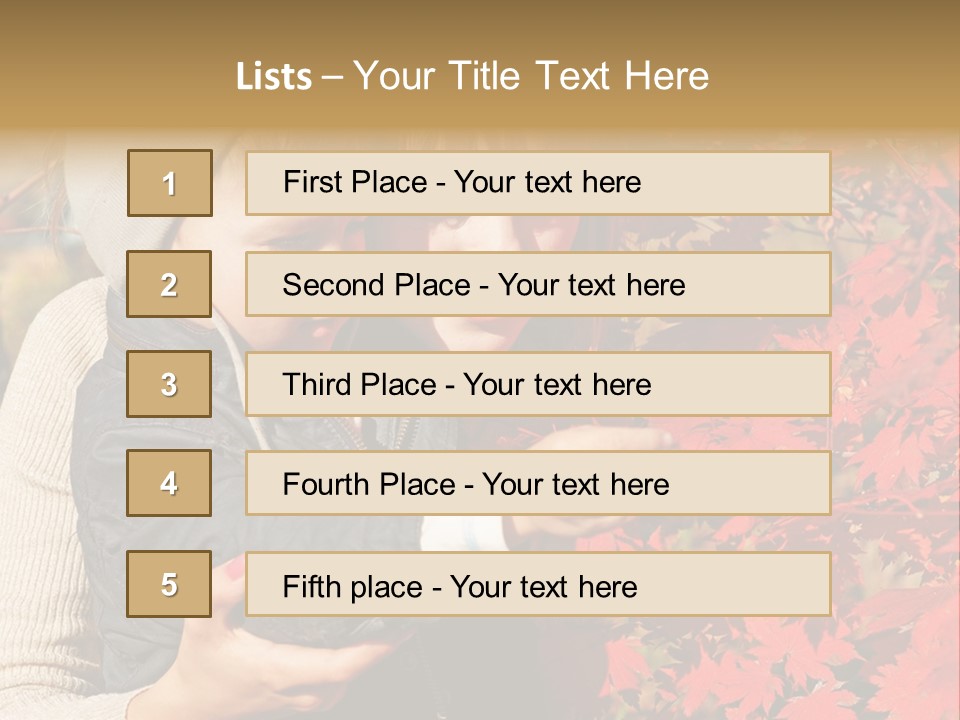Click the bold word Lists in title
This screenshot has width=960, height=720.
tap(274, 77)
